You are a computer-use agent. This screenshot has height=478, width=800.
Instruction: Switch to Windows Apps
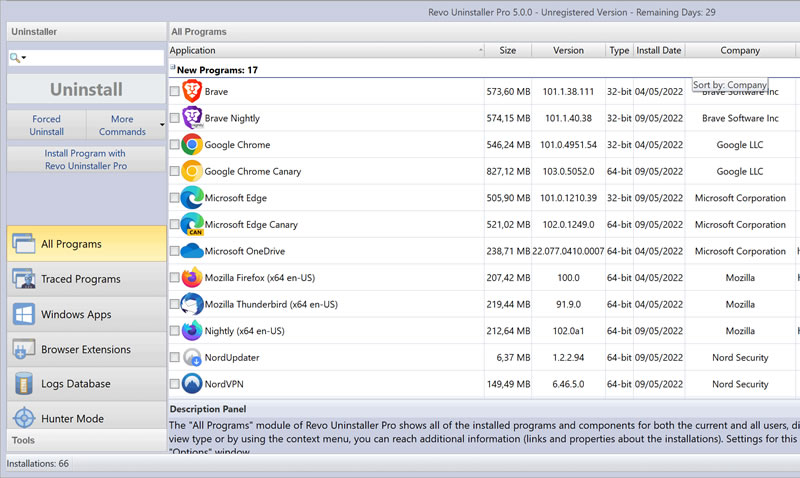[x=86, y=314]
